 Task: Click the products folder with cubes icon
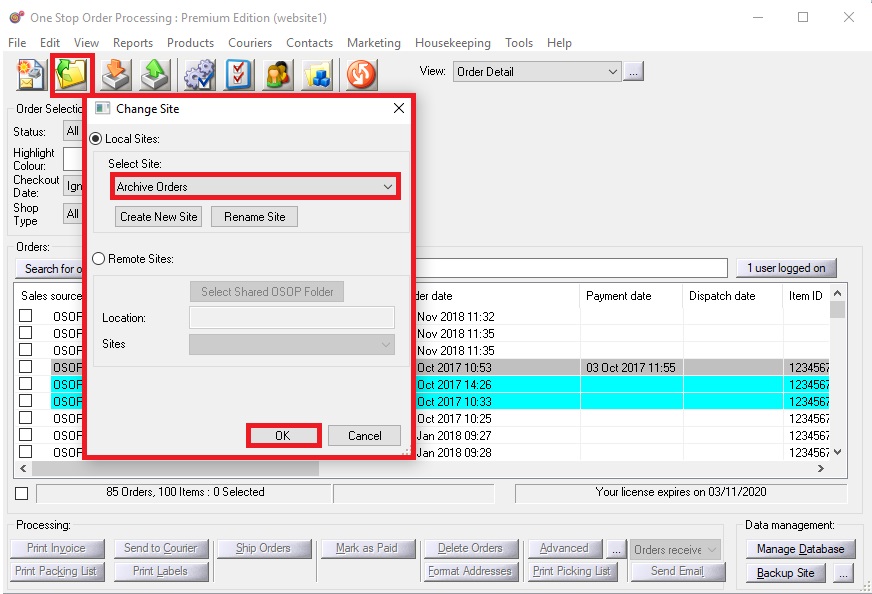click(317, 74)
